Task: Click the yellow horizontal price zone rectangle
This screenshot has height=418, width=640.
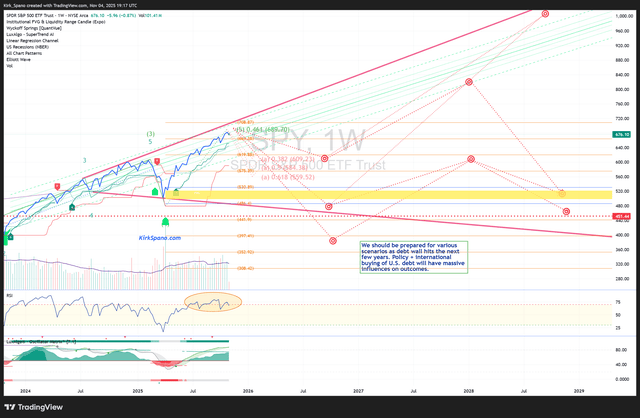Action: 388,195
